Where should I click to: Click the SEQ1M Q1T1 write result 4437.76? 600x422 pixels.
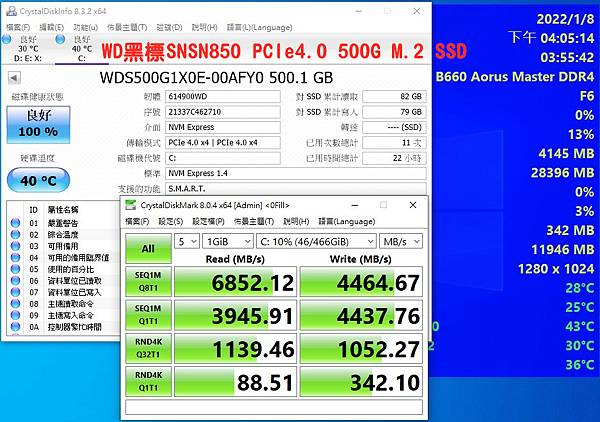tap(361, 315)
